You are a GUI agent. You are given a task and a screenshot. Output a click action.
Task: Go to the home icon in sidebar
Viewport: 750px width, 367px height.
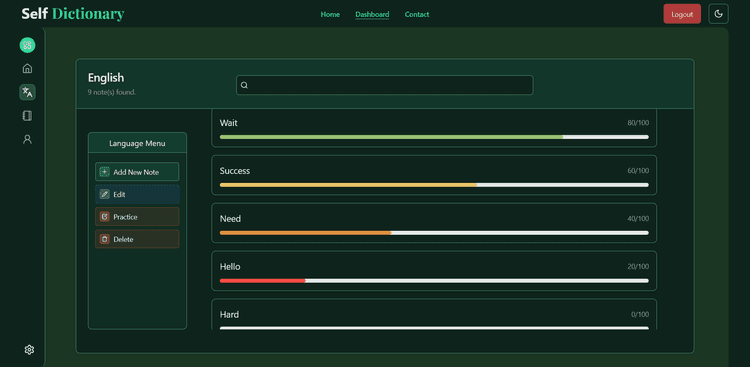27,68
